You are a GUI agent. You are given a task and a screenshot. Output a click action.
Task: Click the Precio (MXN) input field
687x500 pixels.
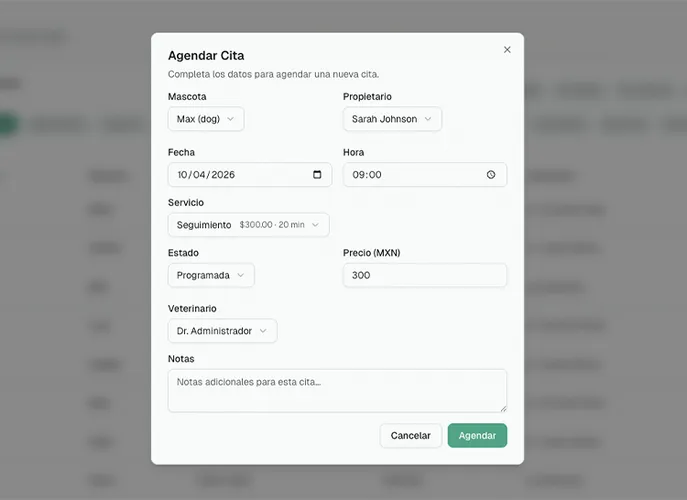pyautogui.click(x=424, y=275)
